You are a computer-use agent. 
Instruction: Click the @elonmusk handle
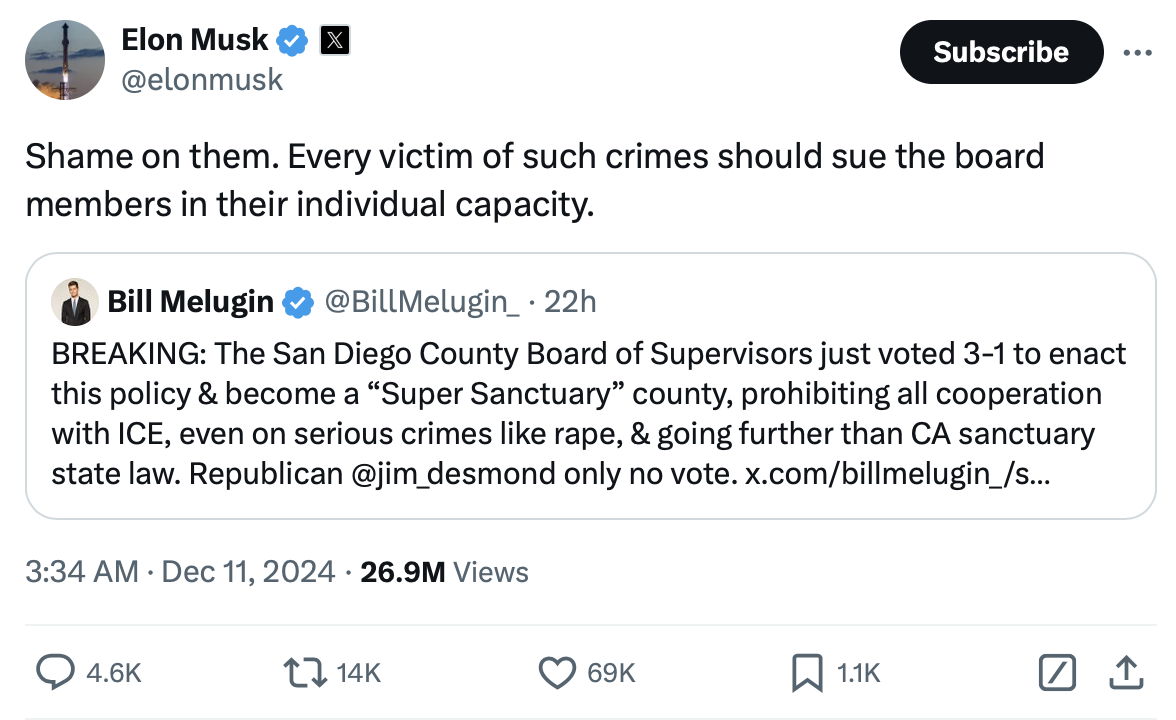202,80
